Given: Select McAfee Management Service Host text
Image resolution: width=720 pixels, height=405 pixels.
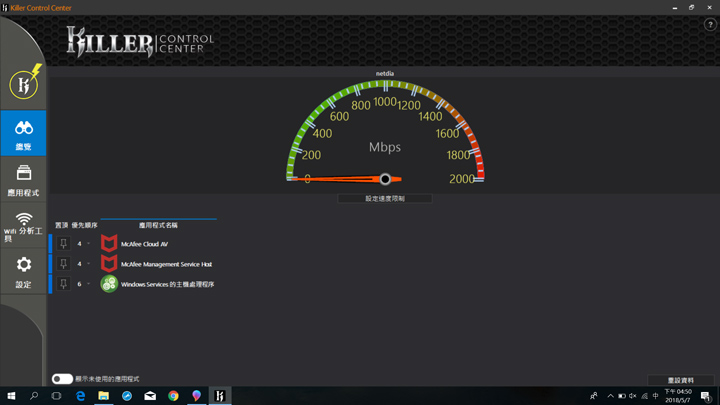Looking at the screenshot, I should [x=166, y=264].
